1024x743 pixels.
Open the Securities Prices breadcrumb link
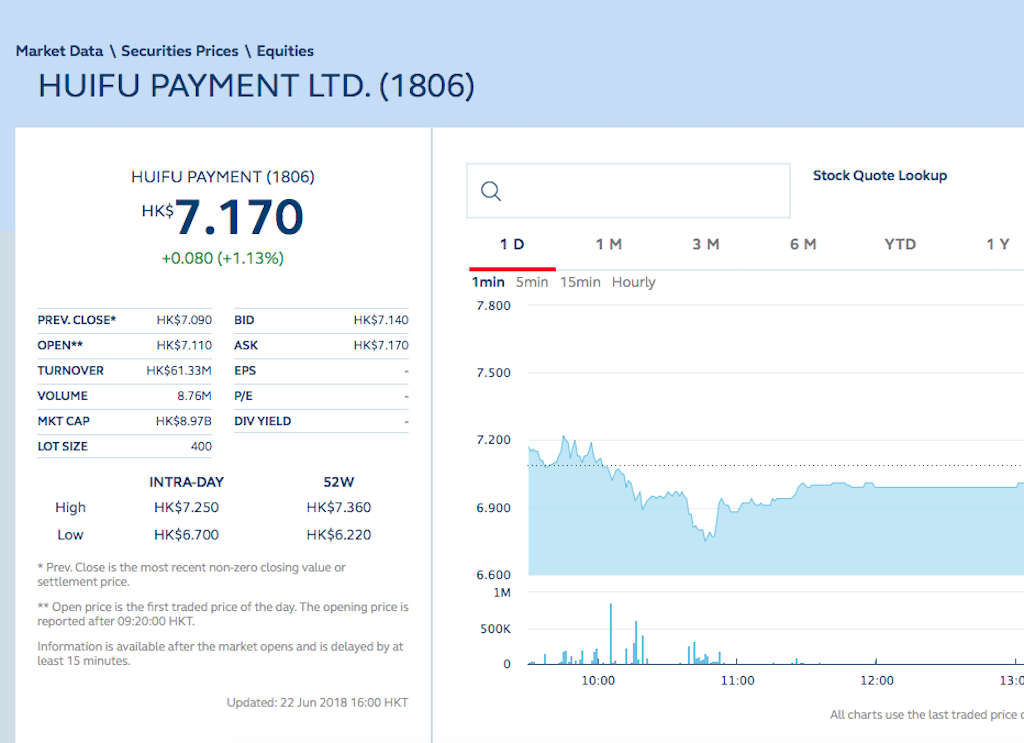(180, 51)
